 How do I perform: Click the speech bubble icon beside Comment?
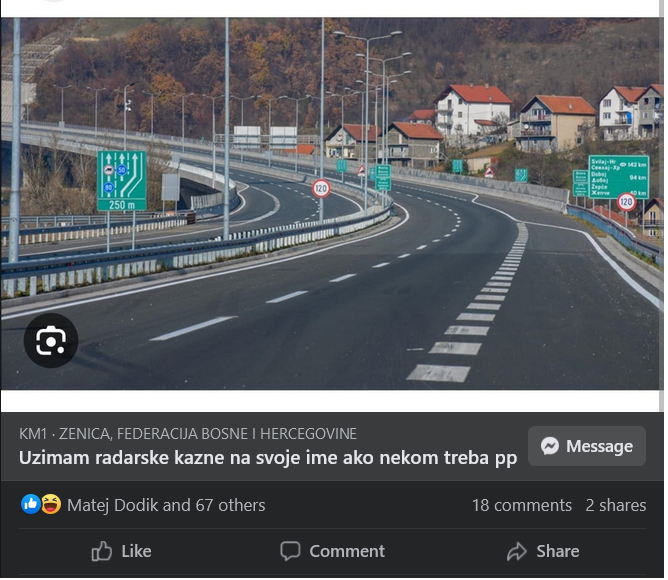291,552
